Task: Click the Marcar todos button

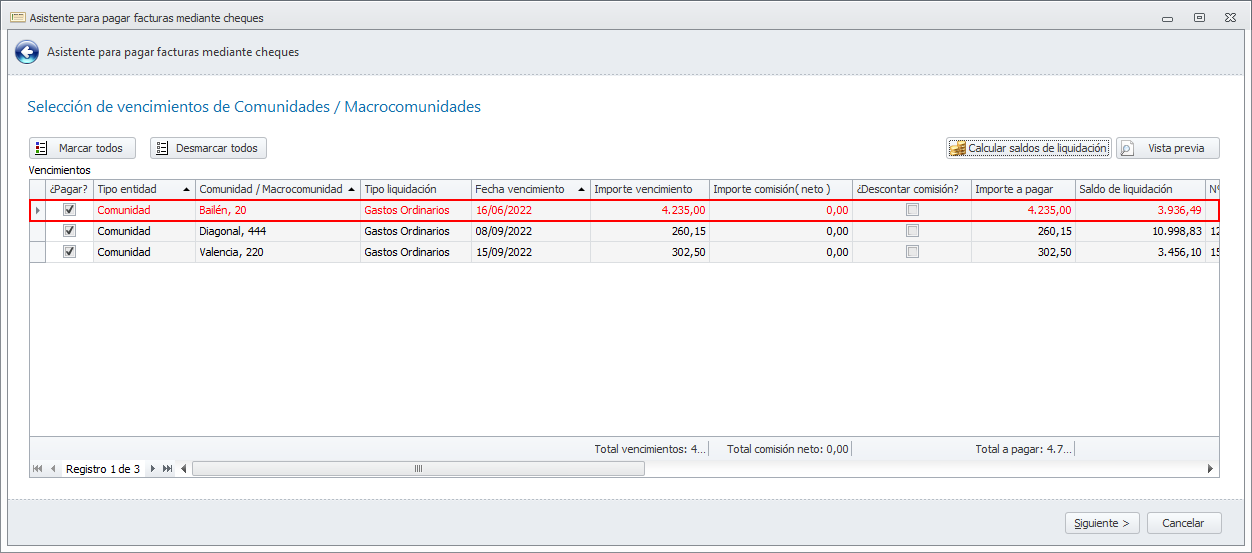Action: click(x=82, y=148)
